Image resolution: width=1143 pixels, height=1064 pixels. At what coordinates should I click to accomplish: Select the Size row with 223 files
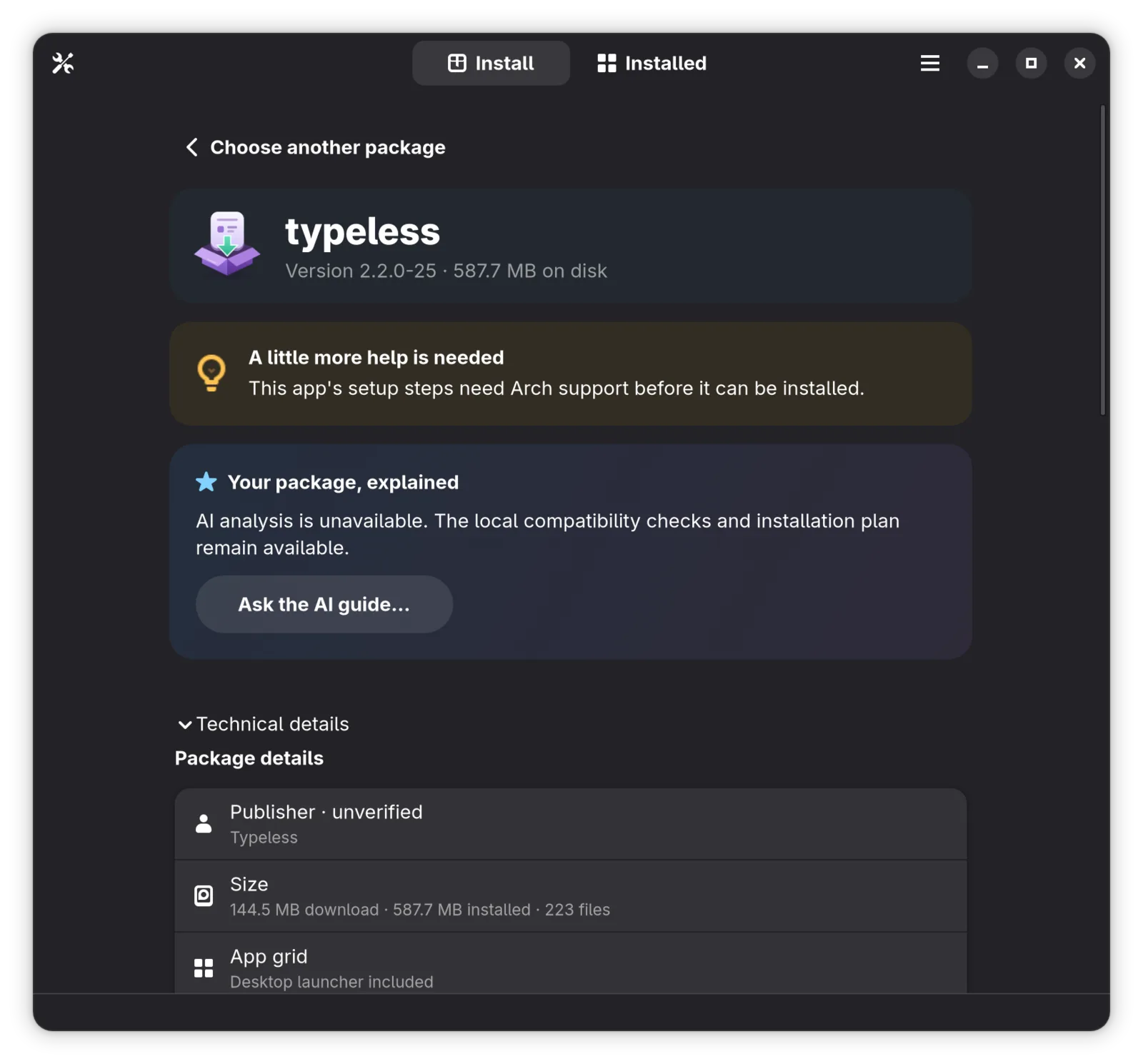[571, 896]
